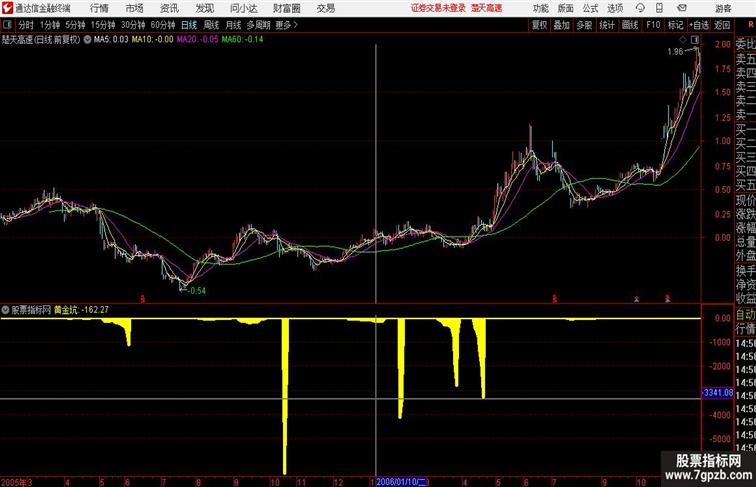
Task: Select the 月线 monthly chart tab
Action: [233, 25]
